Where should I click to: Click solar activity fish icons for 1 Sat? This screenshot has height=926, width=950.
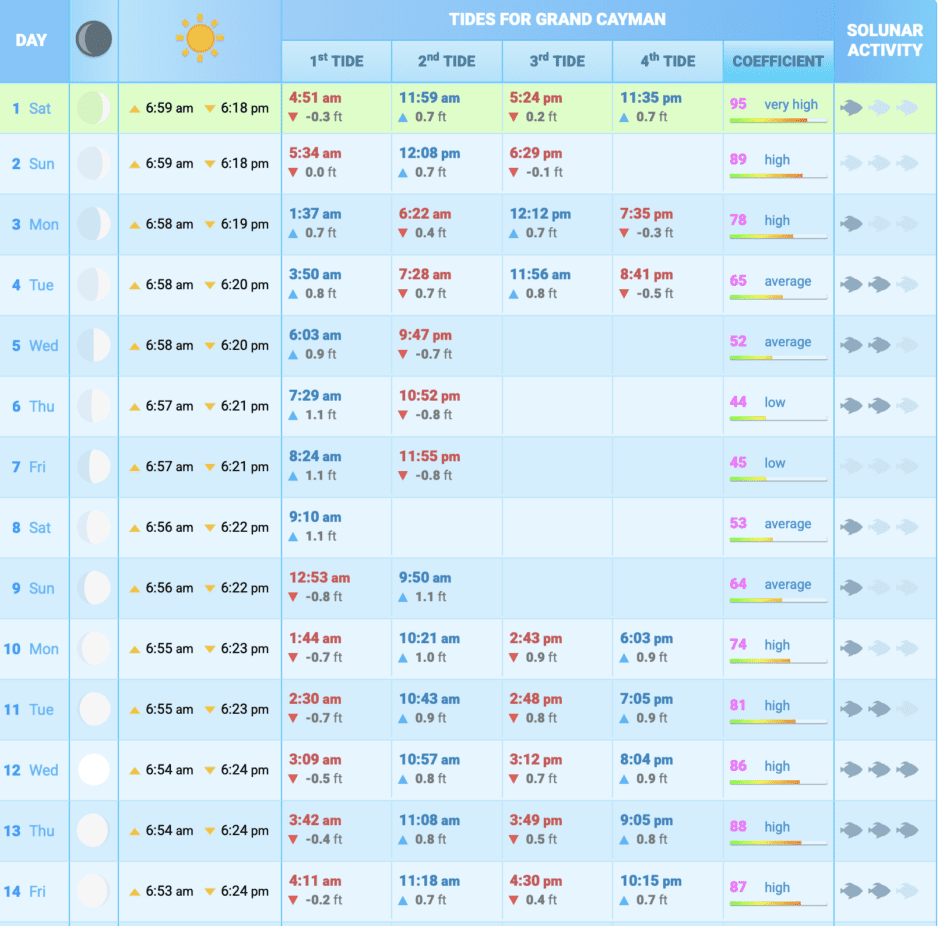878,108
